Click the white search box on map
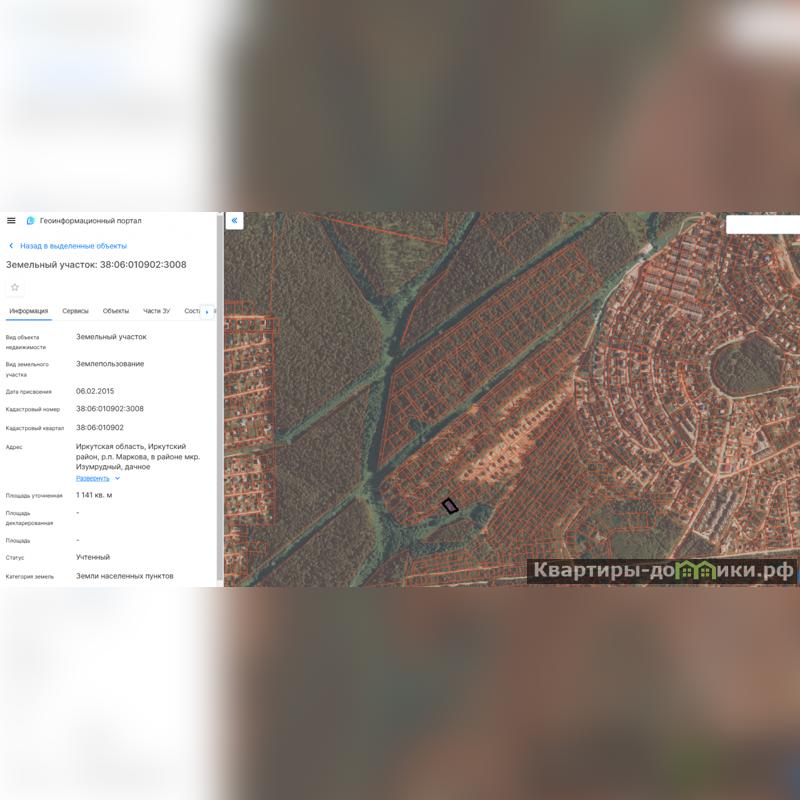This screenshot has height=800, width=800. 762,225
